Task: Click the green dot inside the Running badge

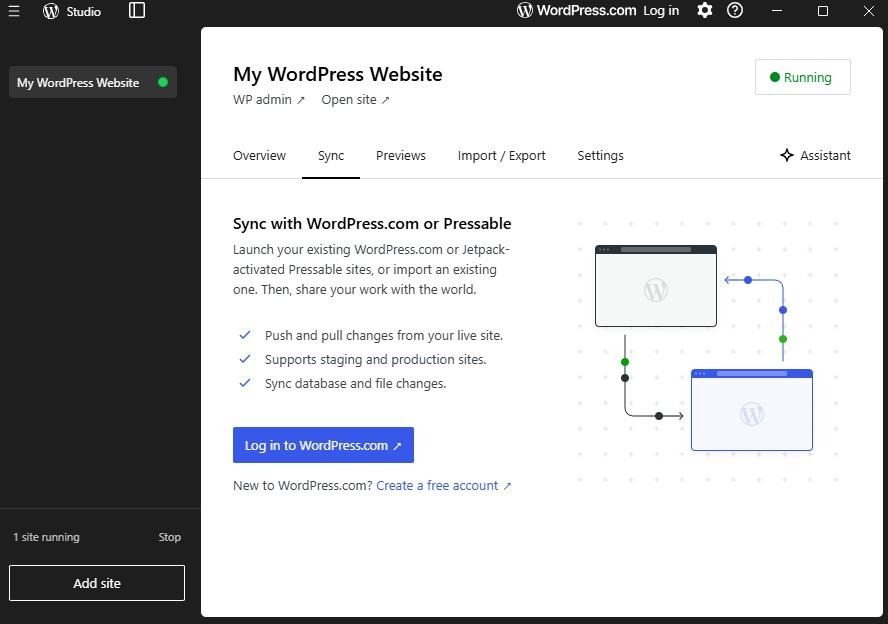Action: [x=773, y=76]
